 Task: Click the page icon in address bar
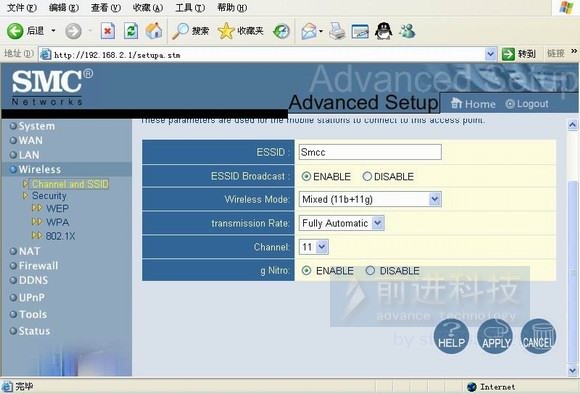(45, 55)
